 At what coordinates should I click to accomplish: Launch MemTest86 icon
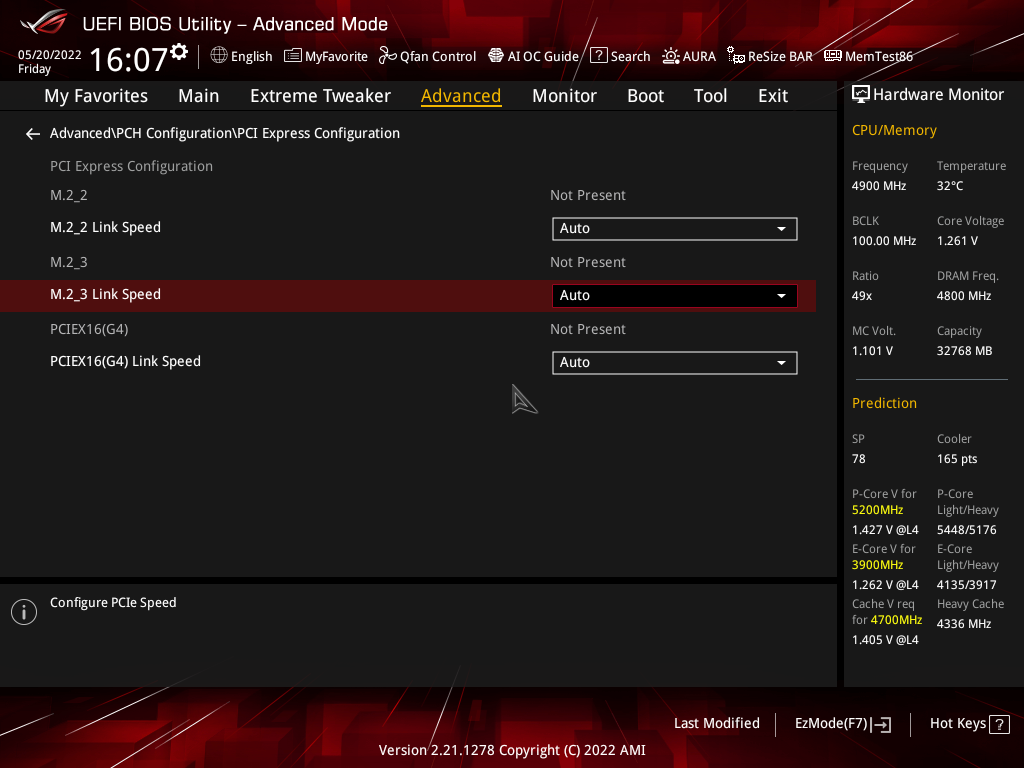(833, 56)
